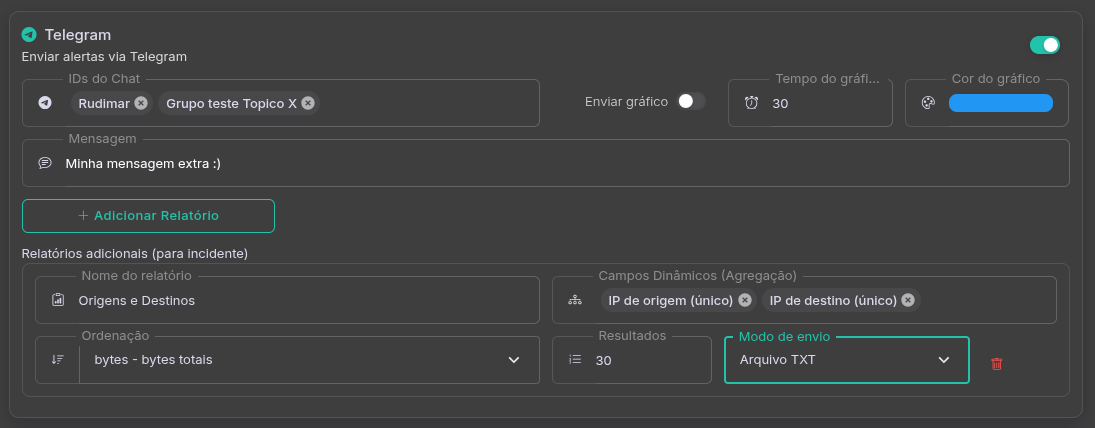
Task: Click the palette icon in Cor do gráfico
Action: coord(928,103)
